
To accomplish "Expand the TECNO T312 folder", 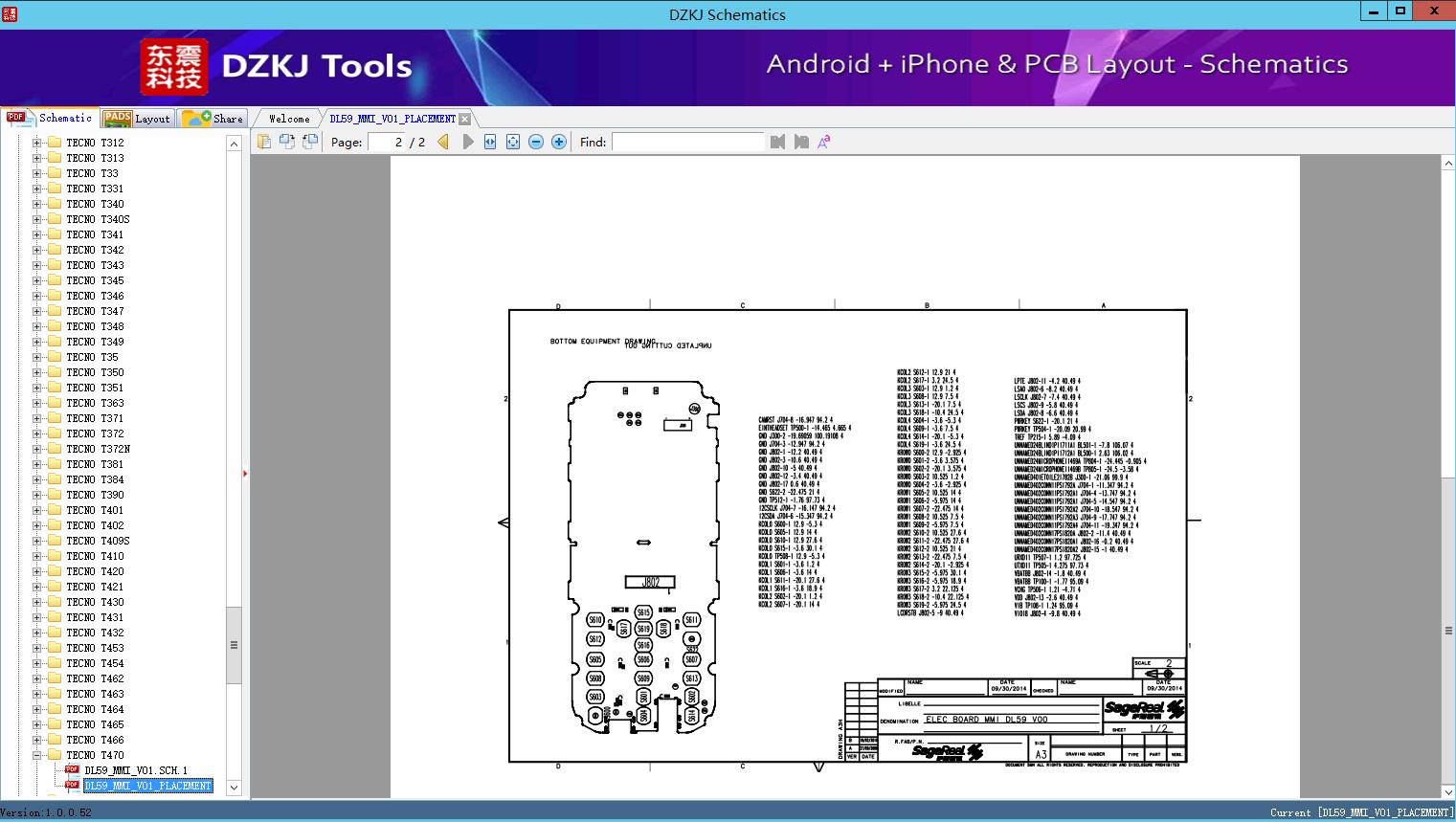I will pos(37,143).
